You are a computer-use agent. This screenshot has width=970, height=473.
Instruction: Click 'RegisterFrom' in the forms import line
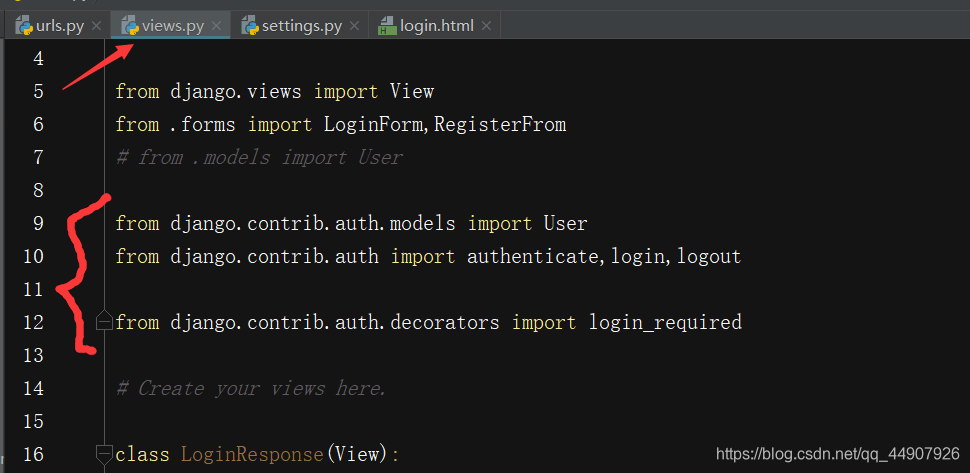pyautogui.click(x=500, y=125)
